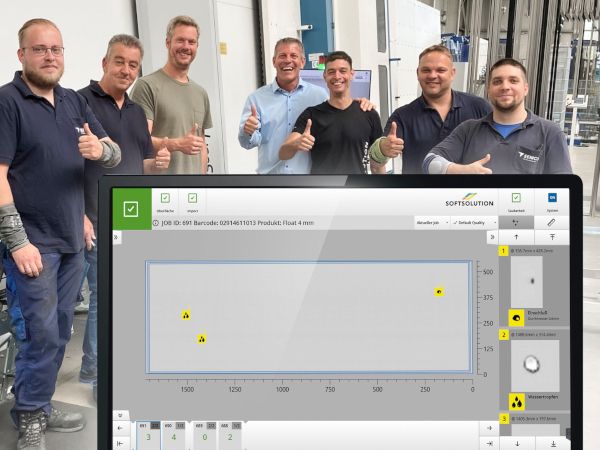The width and height of the screenshot is (600, 450).
Task: Click the info icon beside JOB ID
Action: click(155, 223)
